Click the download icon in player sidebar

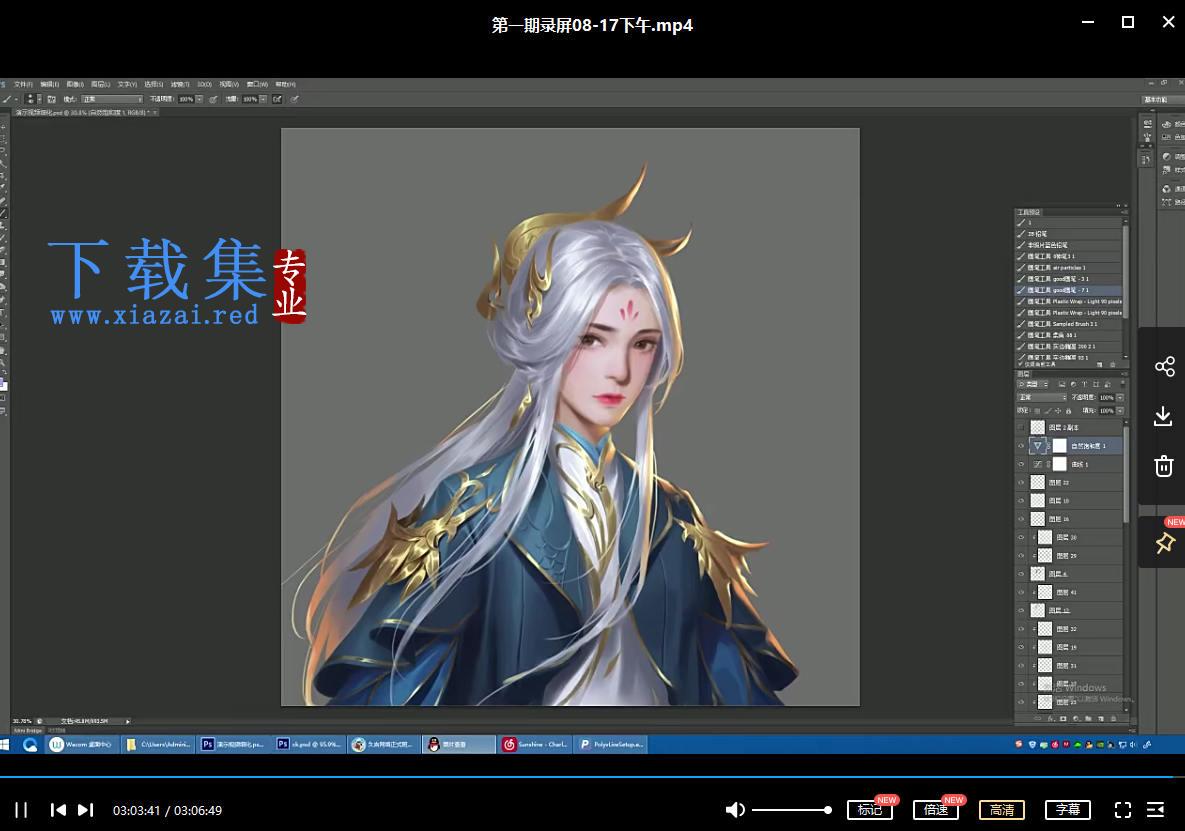[x=1164, y=416]
